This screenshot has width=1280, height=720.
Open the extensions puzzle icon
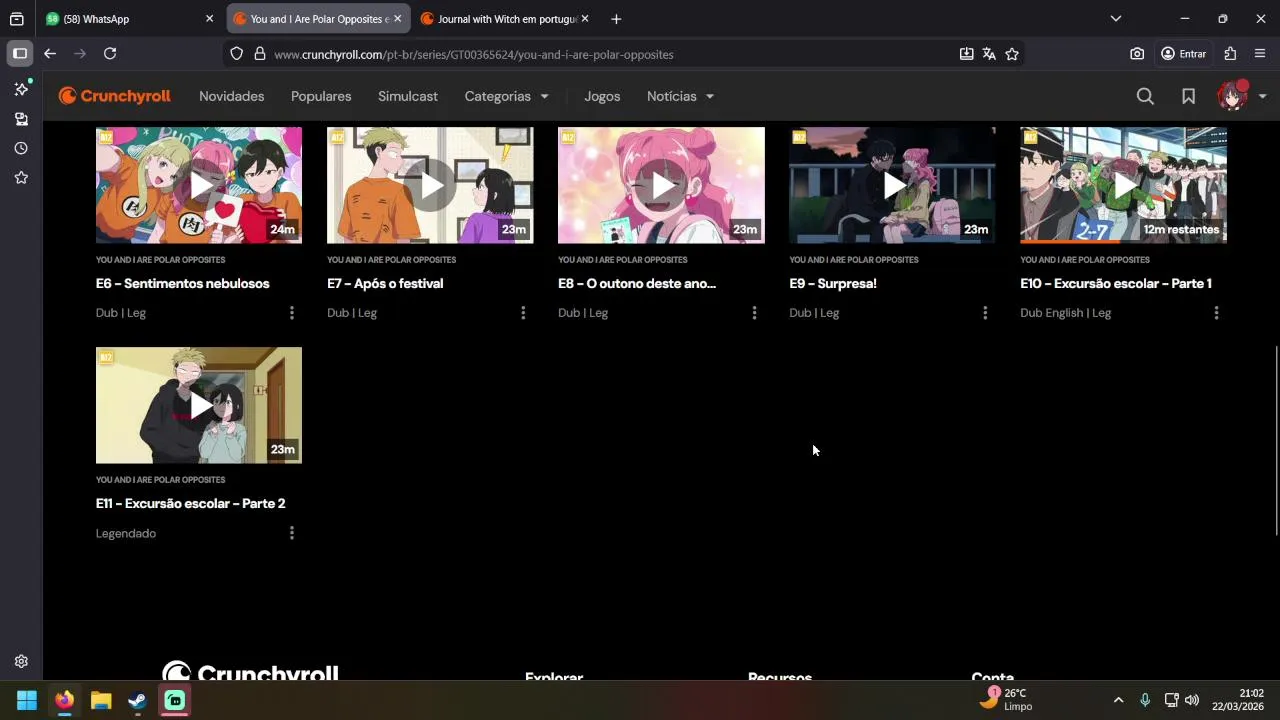[1230, 54]
